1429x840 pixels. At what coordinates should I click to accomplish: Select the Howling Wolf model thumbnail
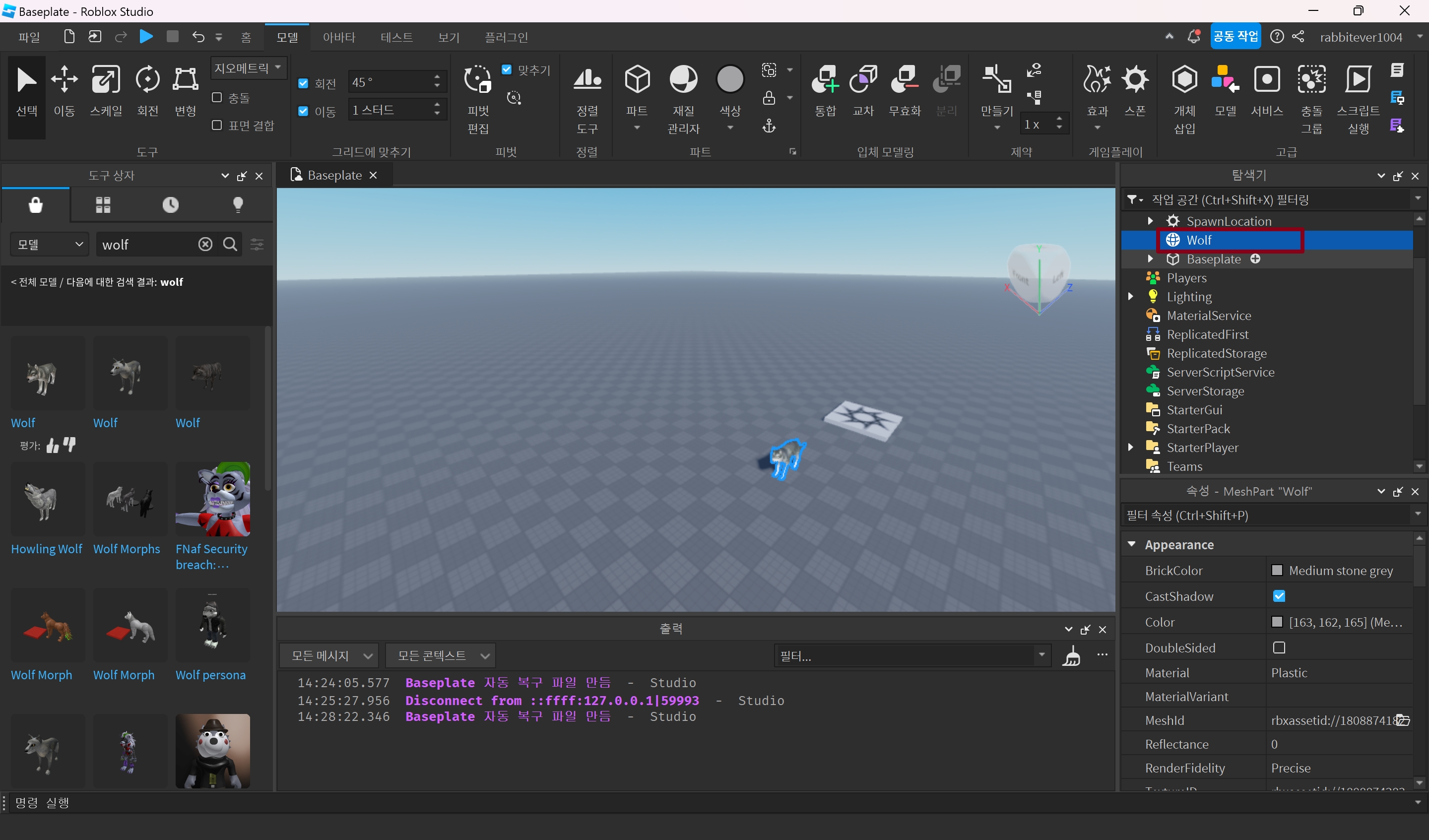[x=47, y=500]
